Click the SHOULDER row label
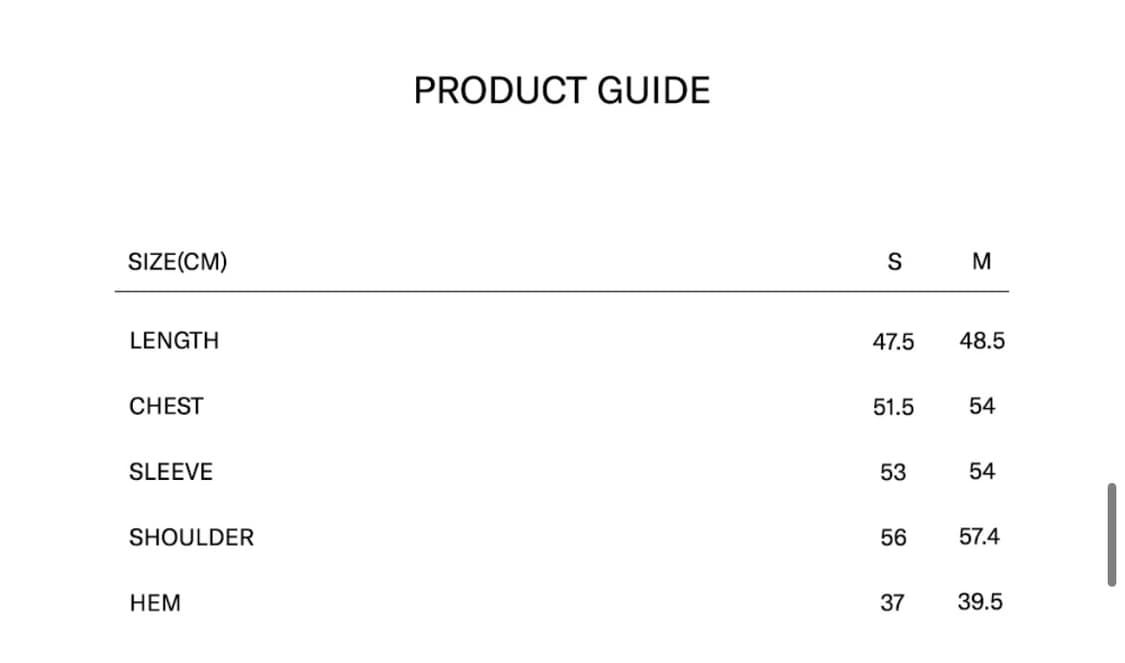This screenshot has width=1125, height=663. coord(191,537)
